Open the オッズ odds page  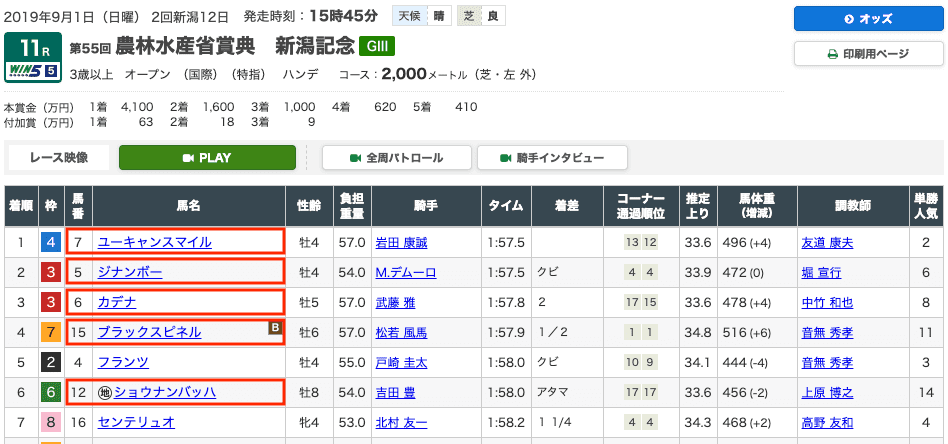[868, 19]
